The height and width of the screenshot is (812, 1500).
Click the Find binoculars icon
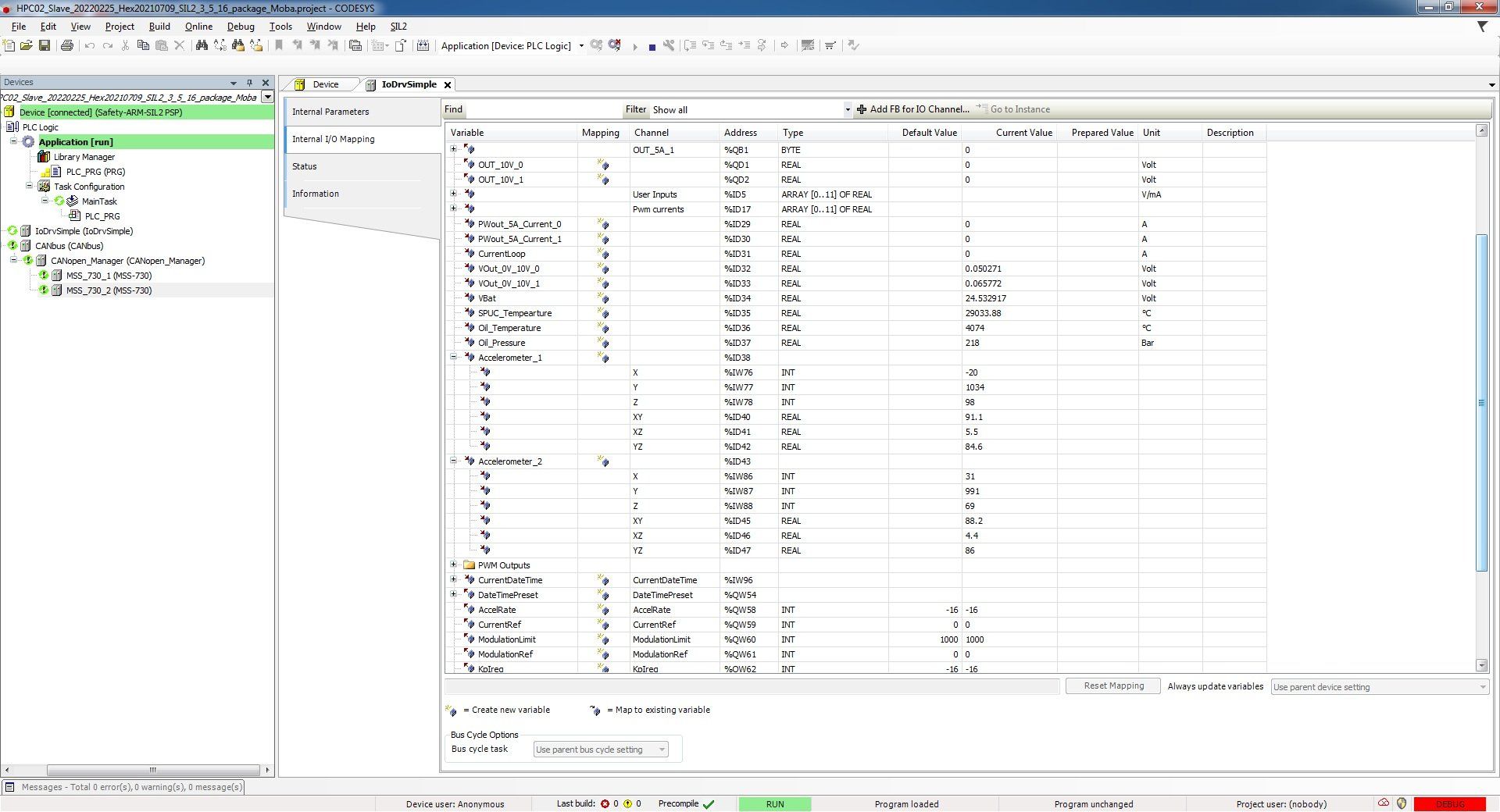click(202, 46)
